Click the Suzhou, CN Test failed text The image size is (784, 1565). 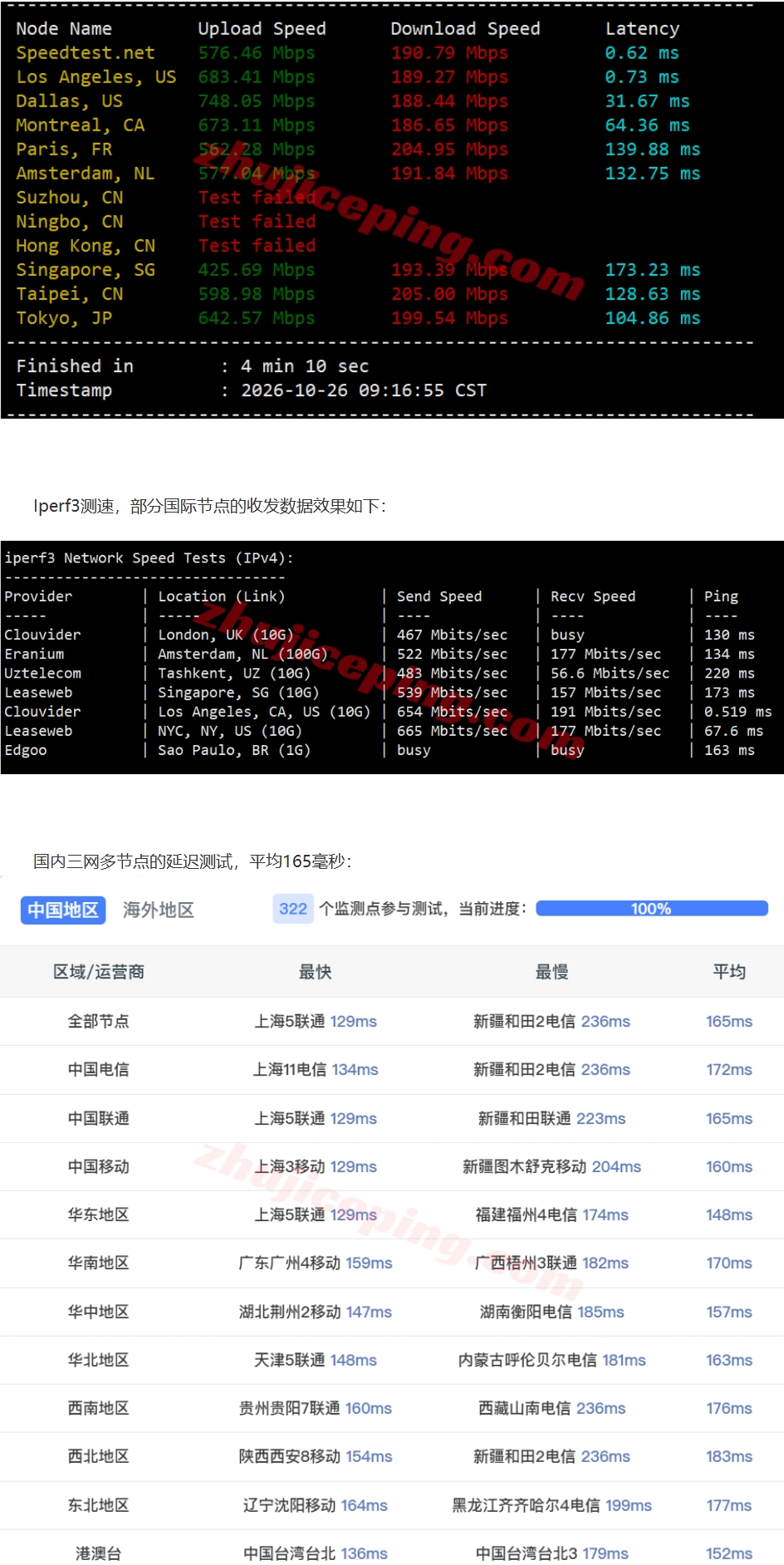coord(257,198)
